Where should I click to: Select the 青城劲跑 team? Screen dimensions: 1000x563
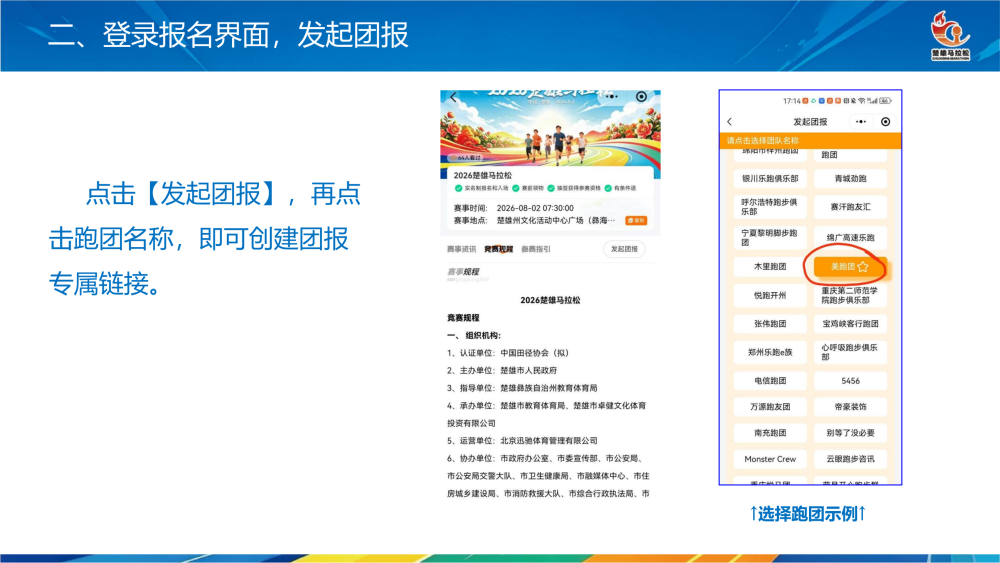(x=850, y=179)
